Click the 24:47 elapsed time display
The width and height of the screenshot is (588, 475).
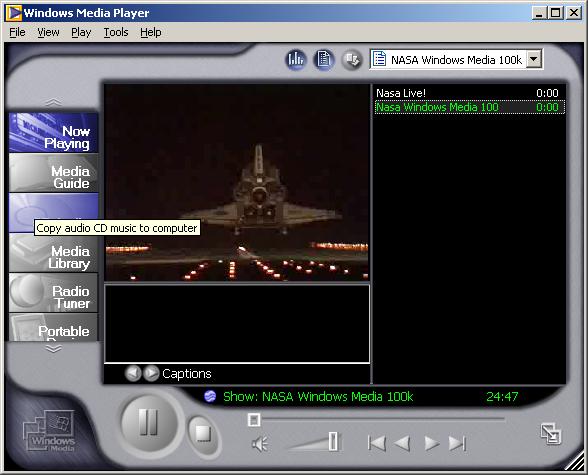[x=502, y=396]
